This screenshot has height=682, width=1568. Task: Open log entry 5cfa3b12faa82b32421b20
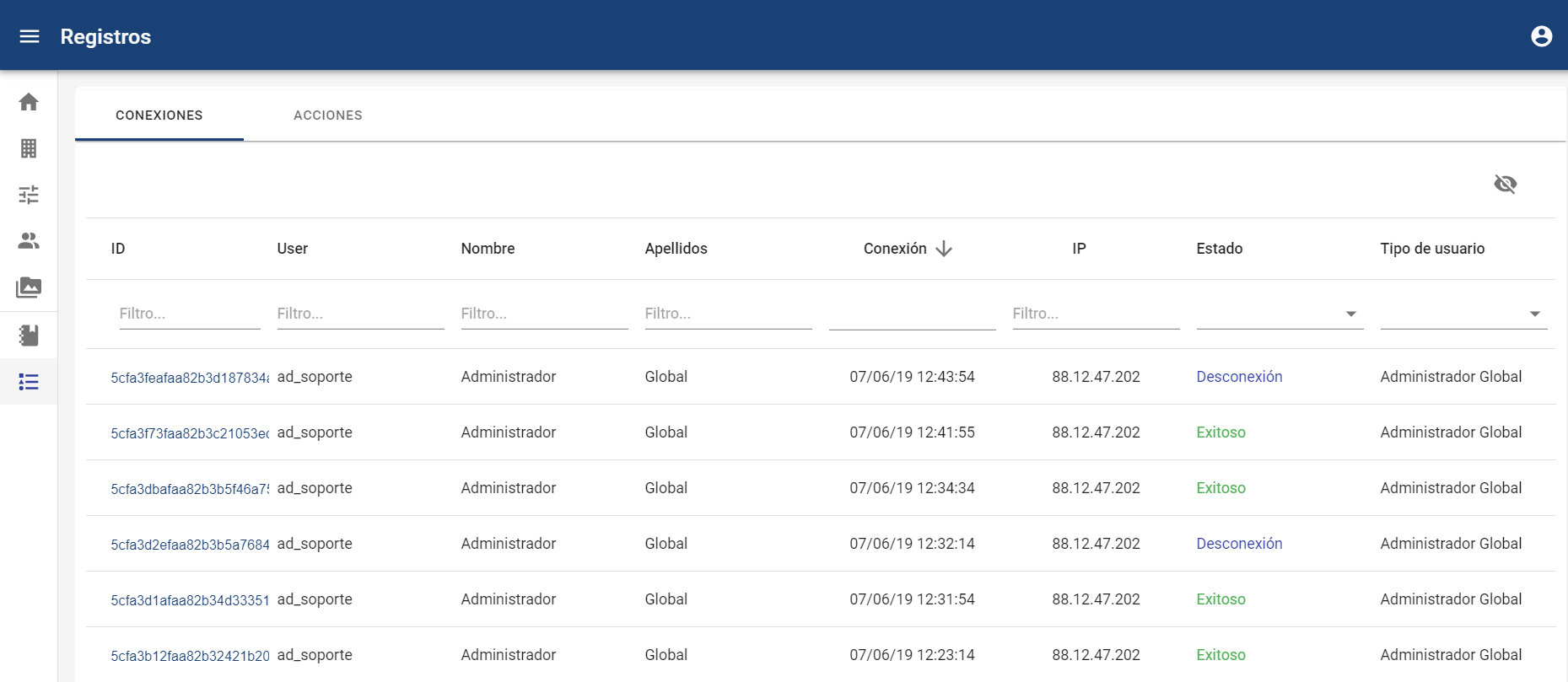pos(190,656)
